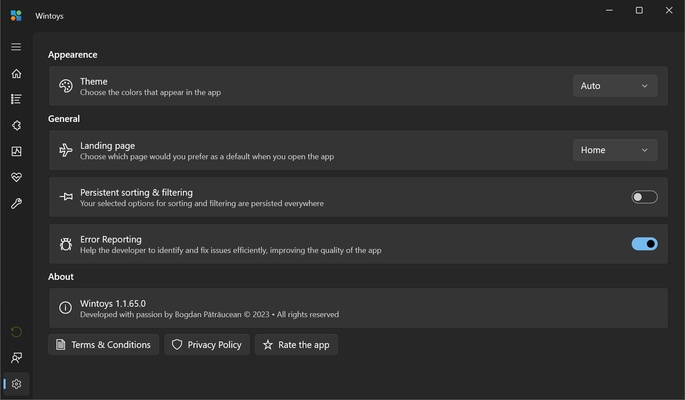
Task: Click Rate the app button
Action: pyautogui.click(x=296, y=345)
